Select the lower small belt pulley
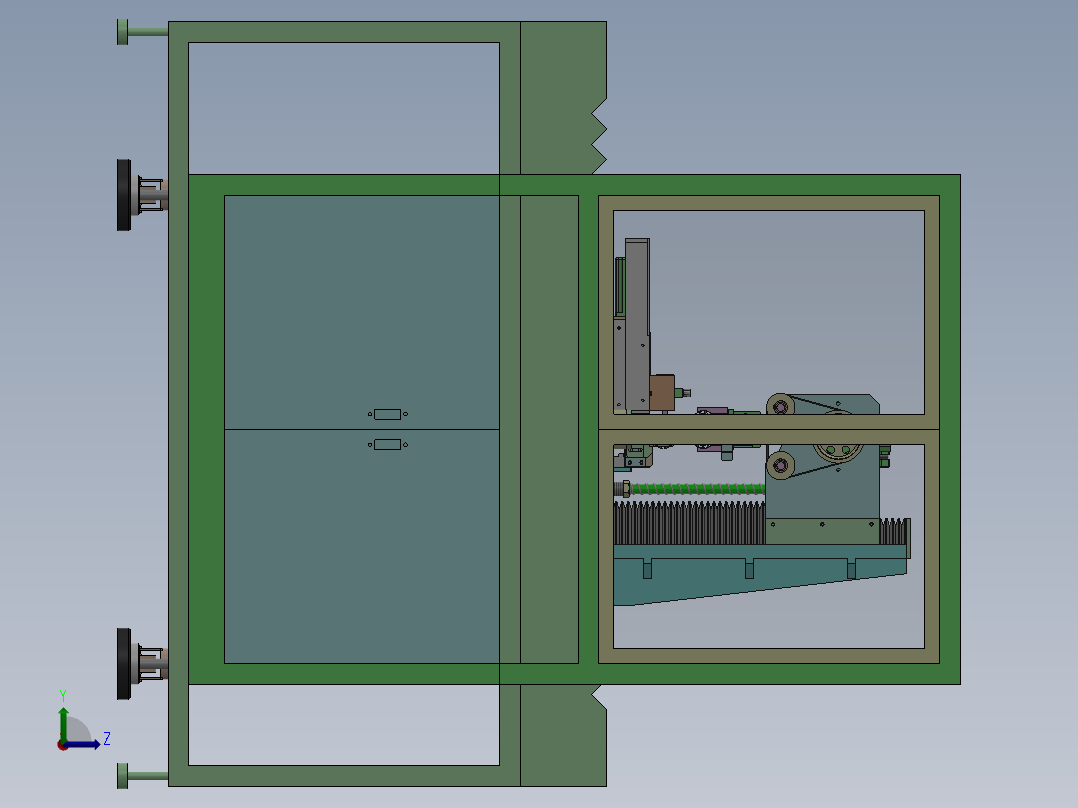This screenshot has height=808, width=1078. point(780,466)
